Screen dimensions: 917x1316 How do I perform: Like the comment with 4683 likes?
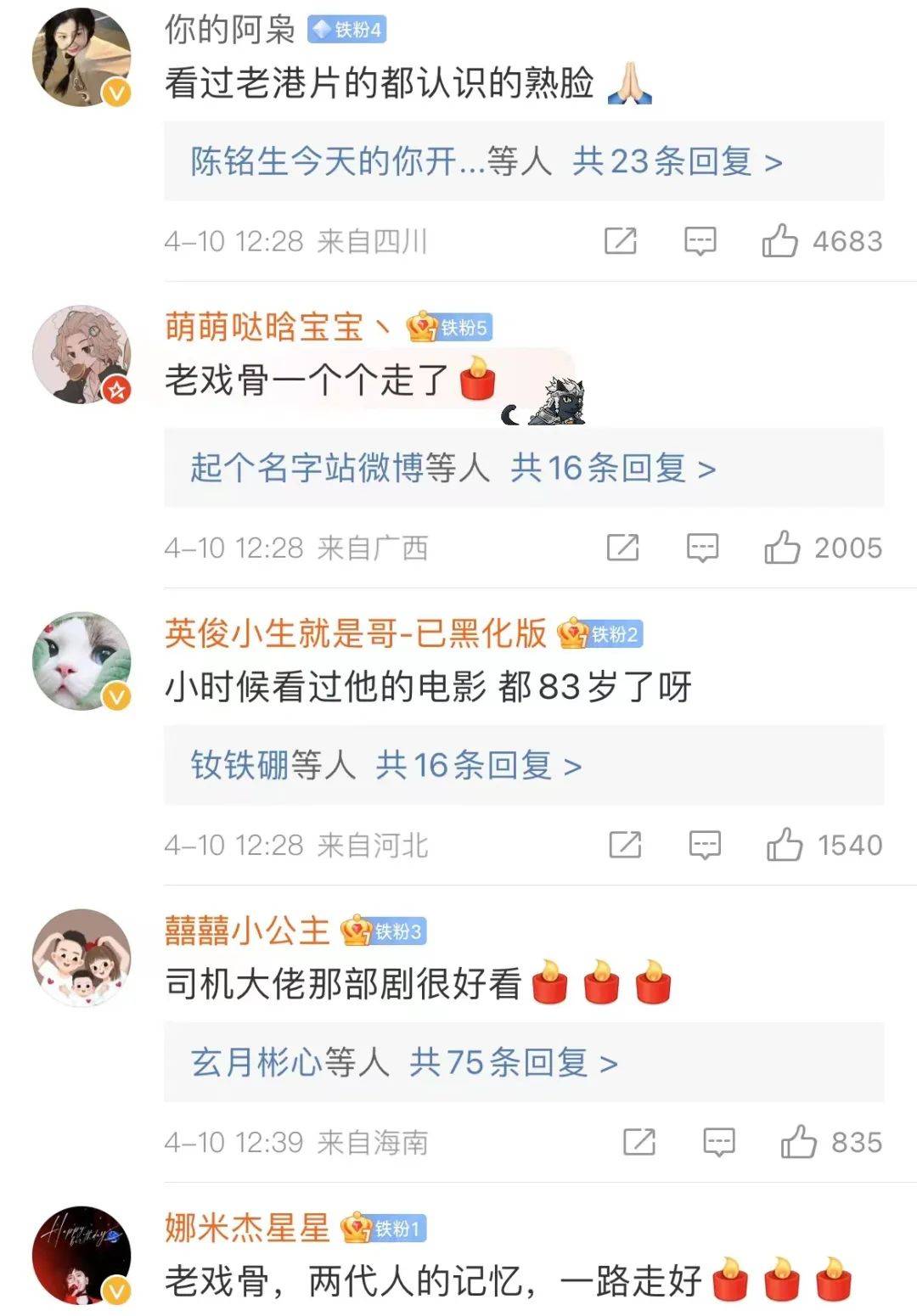pyautogui.click(x=779, y=241)
